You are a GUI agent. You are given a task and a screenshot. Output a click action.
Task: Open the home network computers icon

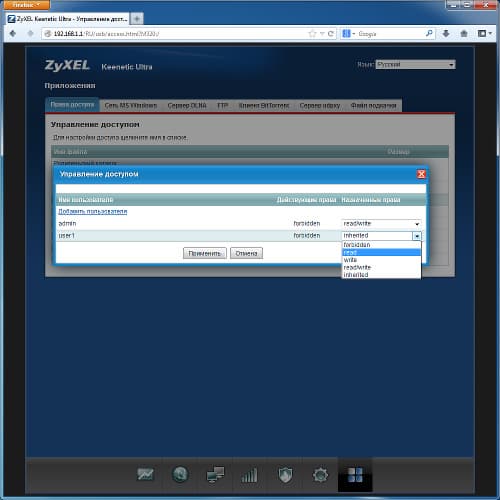[215, 474]
